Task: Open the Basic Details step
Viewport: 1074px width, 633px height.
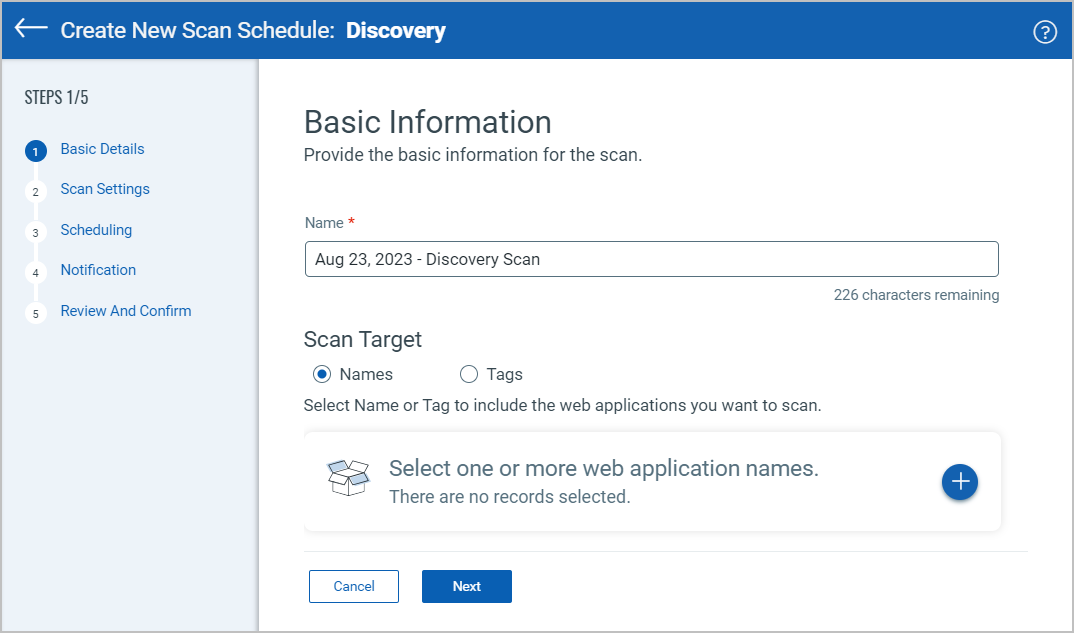Action: (x=102, y=148)
